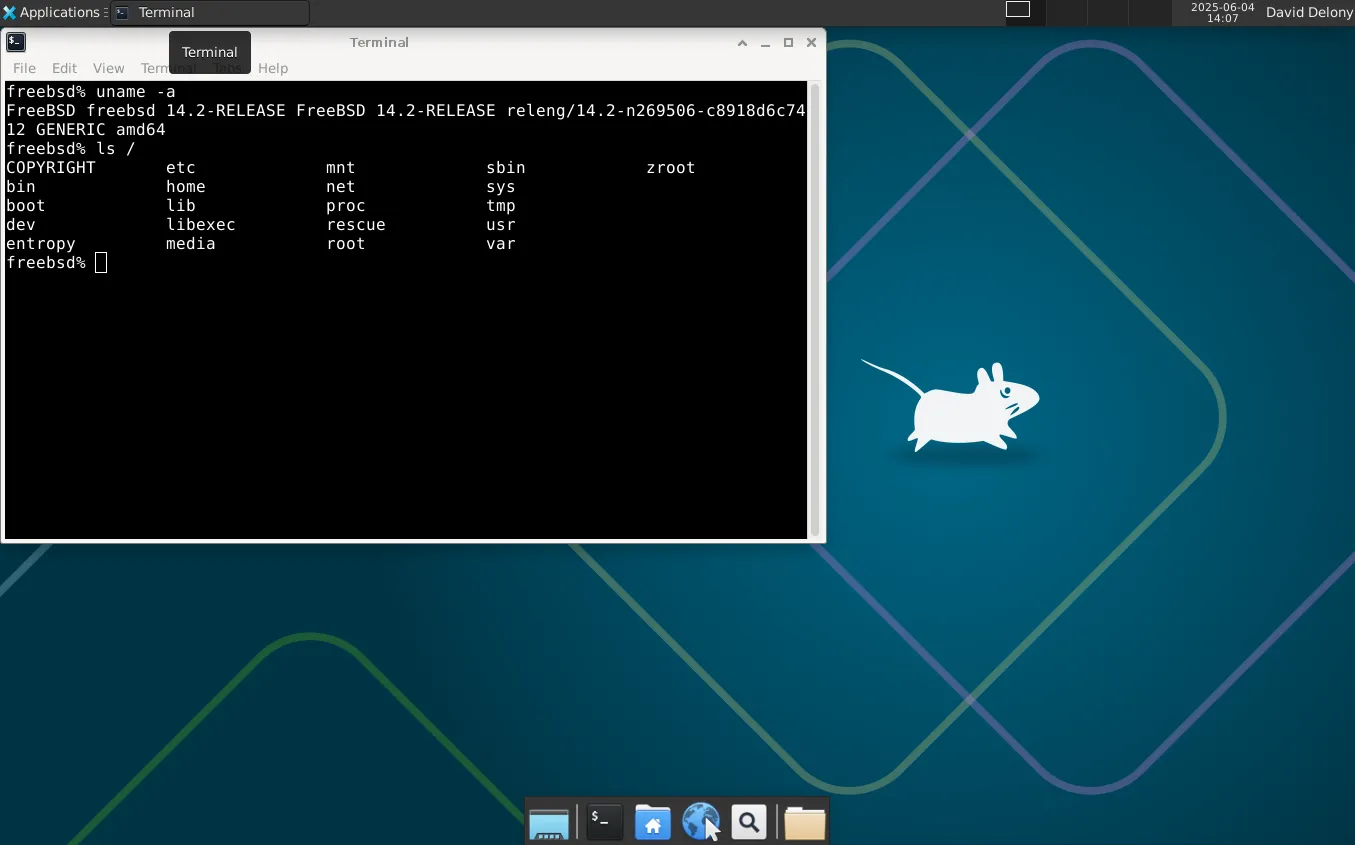Open the Tabs menu of the terminal
1355x845 pixels.
[228, 68]
